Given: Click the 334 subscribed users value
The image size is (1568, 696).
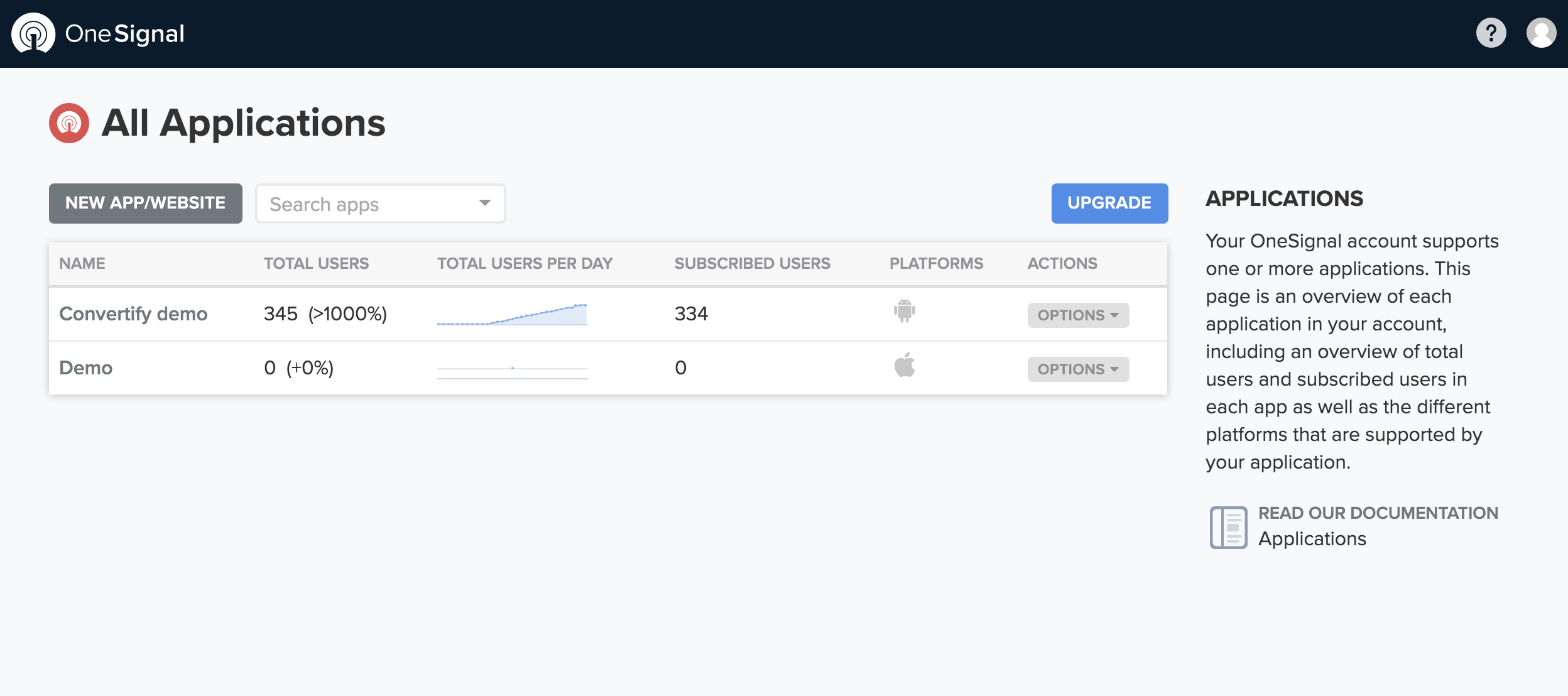Looking at the screenshot, I should click(691, 314).
